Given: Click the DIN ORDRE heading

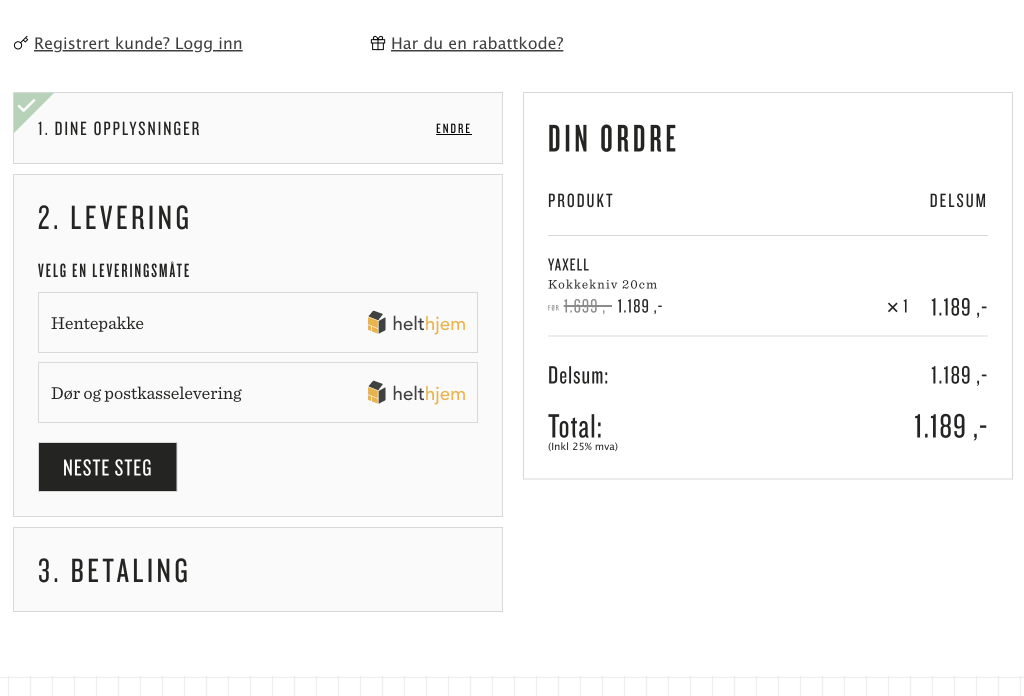Looking at the screenshot, I should coord(613,140).
